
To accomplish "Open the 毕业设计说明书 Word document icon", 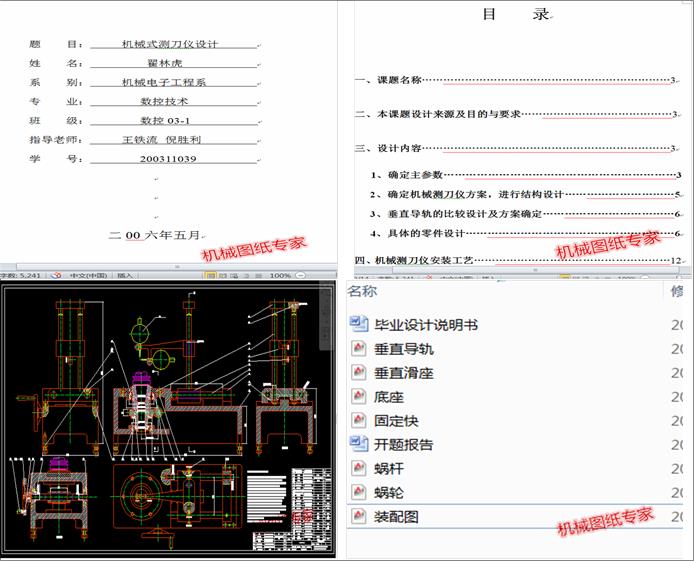I will point(359,324).
